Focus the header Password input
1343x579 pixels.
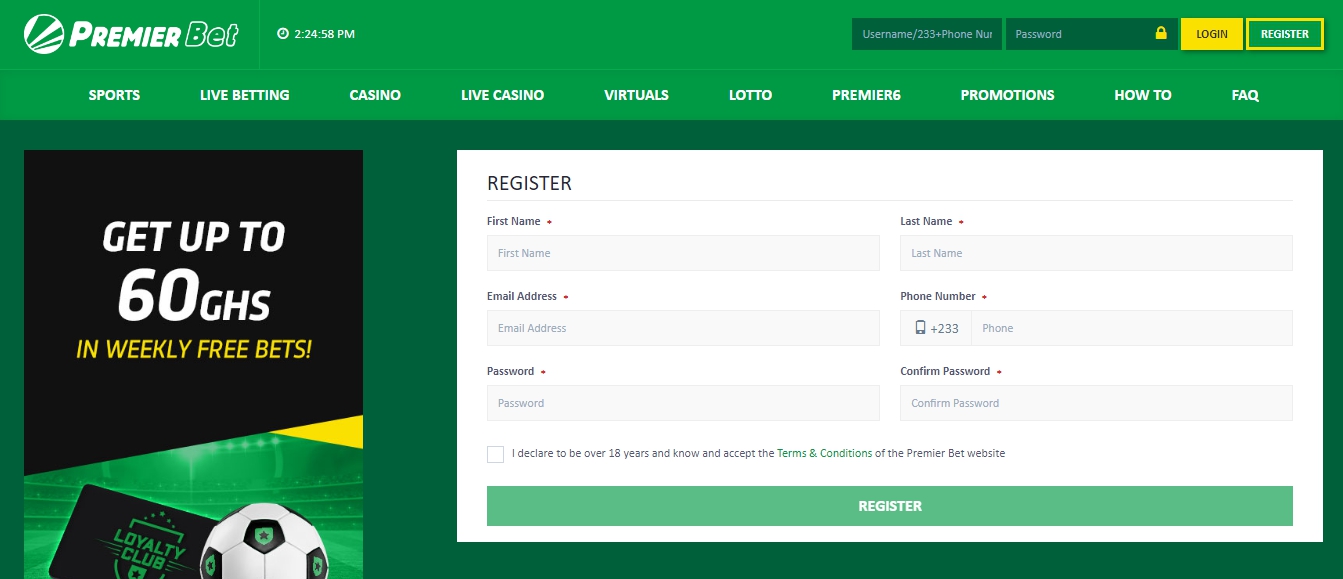[x=1091, y=34]
